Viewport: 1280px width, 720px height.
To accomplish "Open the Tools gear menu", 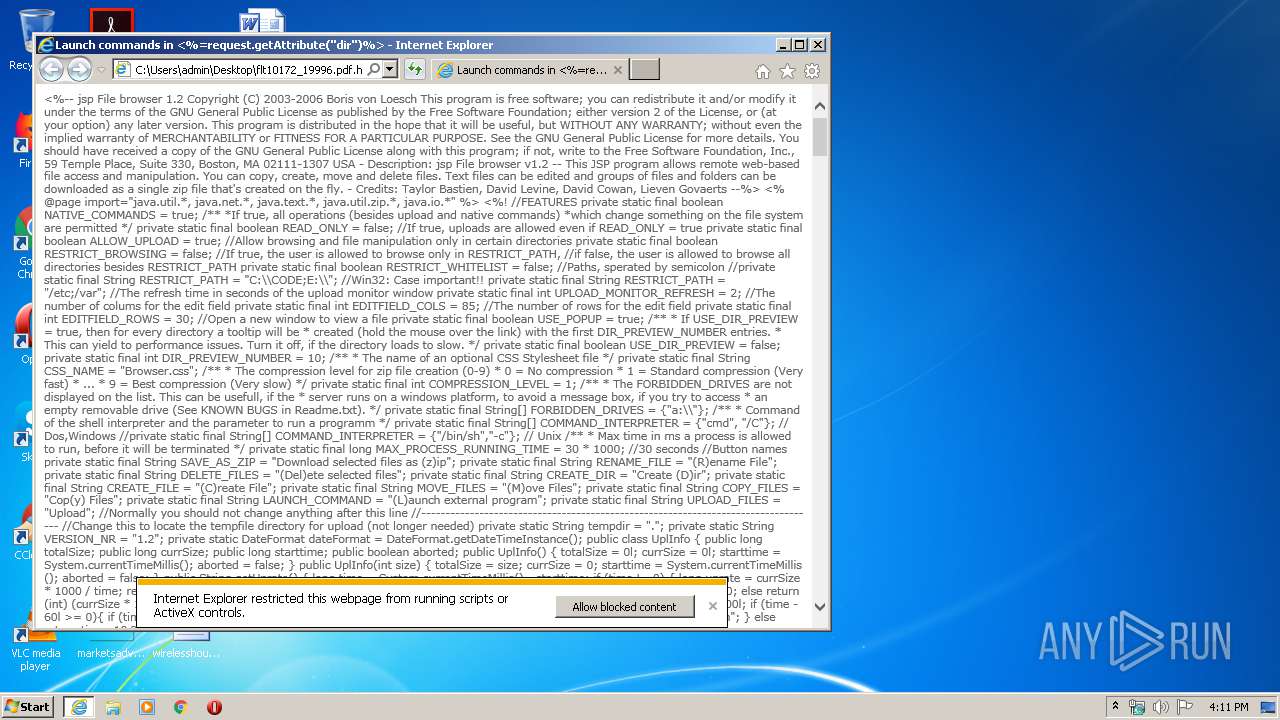I will point(812,71).
